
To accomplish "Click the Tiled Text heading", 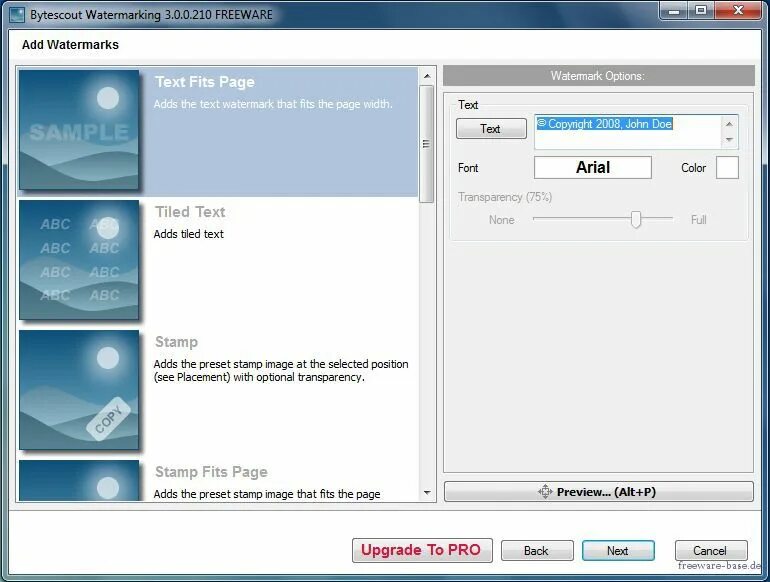I will point(190,212).
